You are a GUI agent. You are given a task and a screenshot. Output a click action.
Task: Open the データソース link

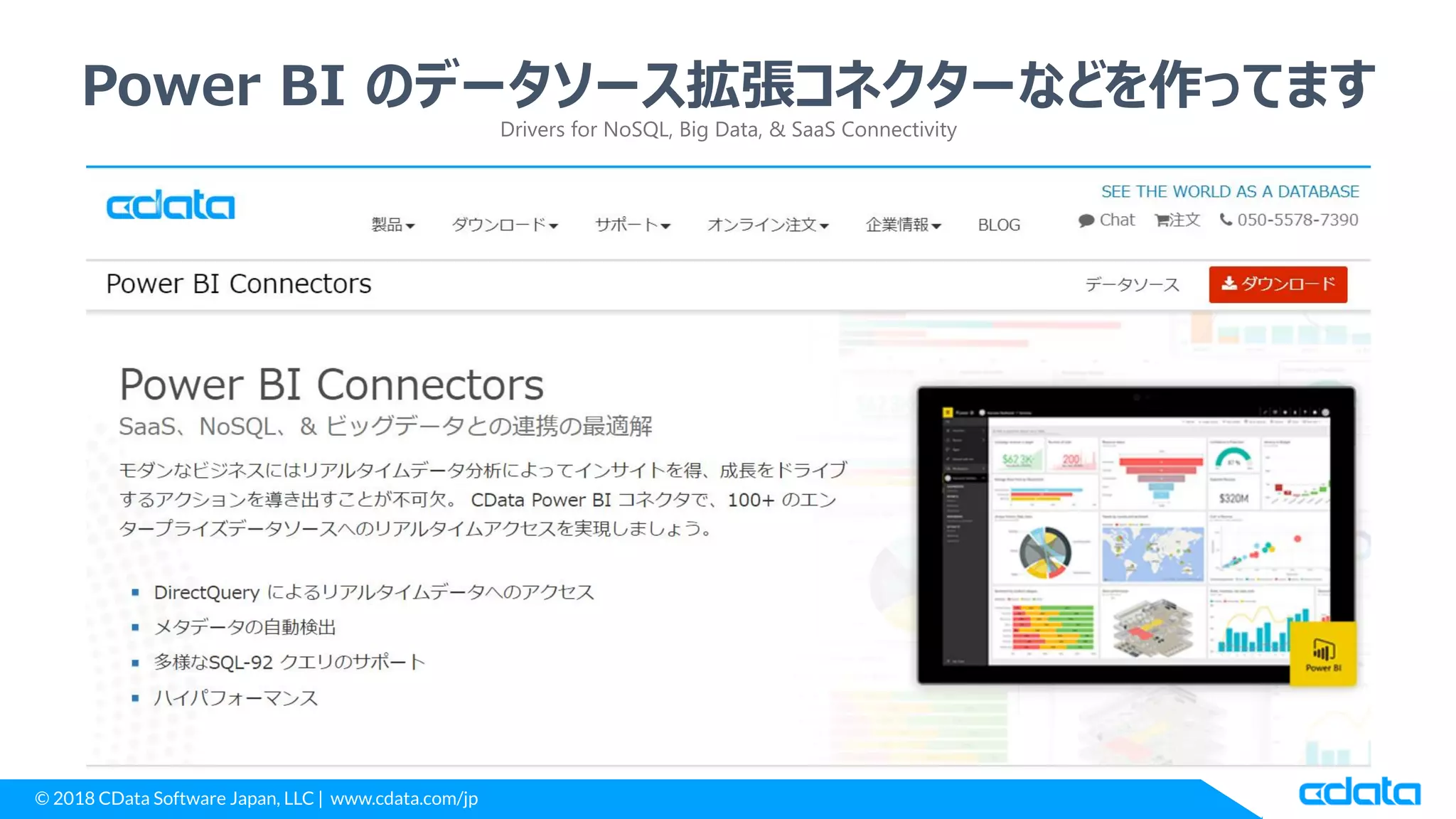(x=1132, y=284)
